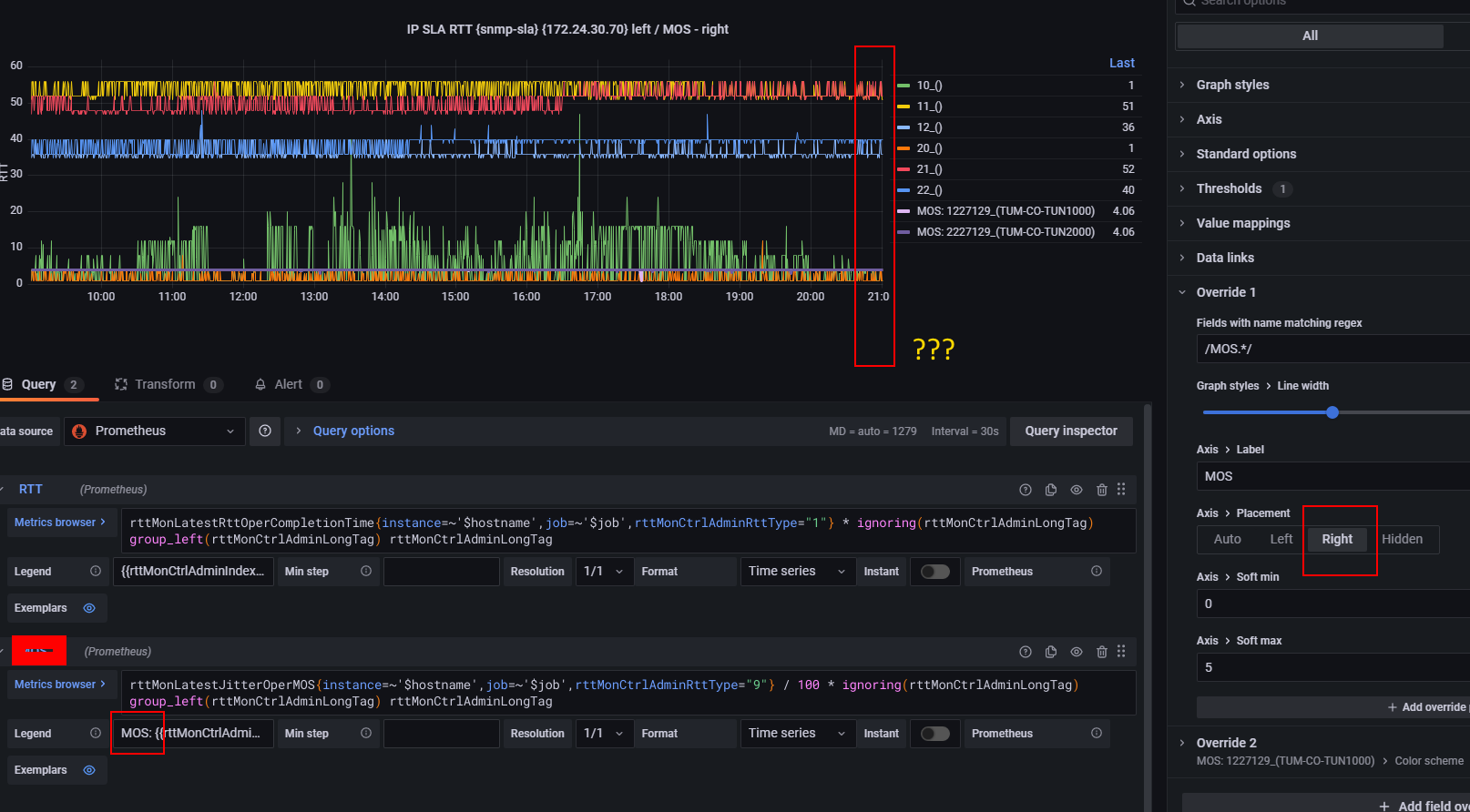Viewport: 1470px width, 812px height.
Task: Click the Transform tab icon
Action: coord(121,385)
